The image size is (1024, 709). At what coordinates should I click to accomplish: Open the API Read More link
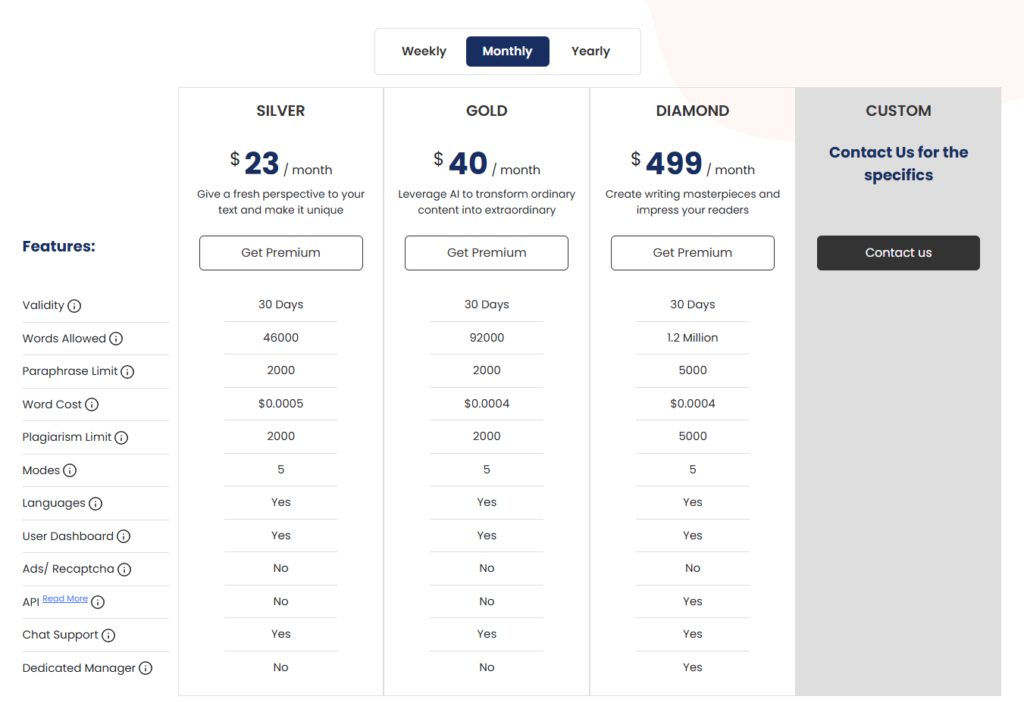coord(65,599)
